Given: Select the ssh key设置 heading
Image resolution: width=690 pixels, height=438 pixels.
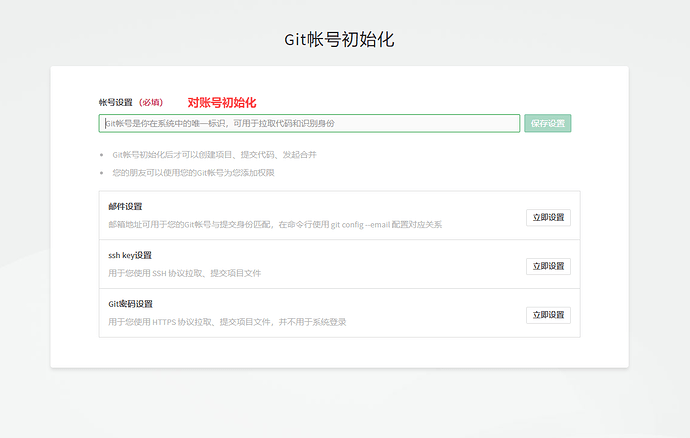Looking at the screenshot, I should [x=130, y=255].
